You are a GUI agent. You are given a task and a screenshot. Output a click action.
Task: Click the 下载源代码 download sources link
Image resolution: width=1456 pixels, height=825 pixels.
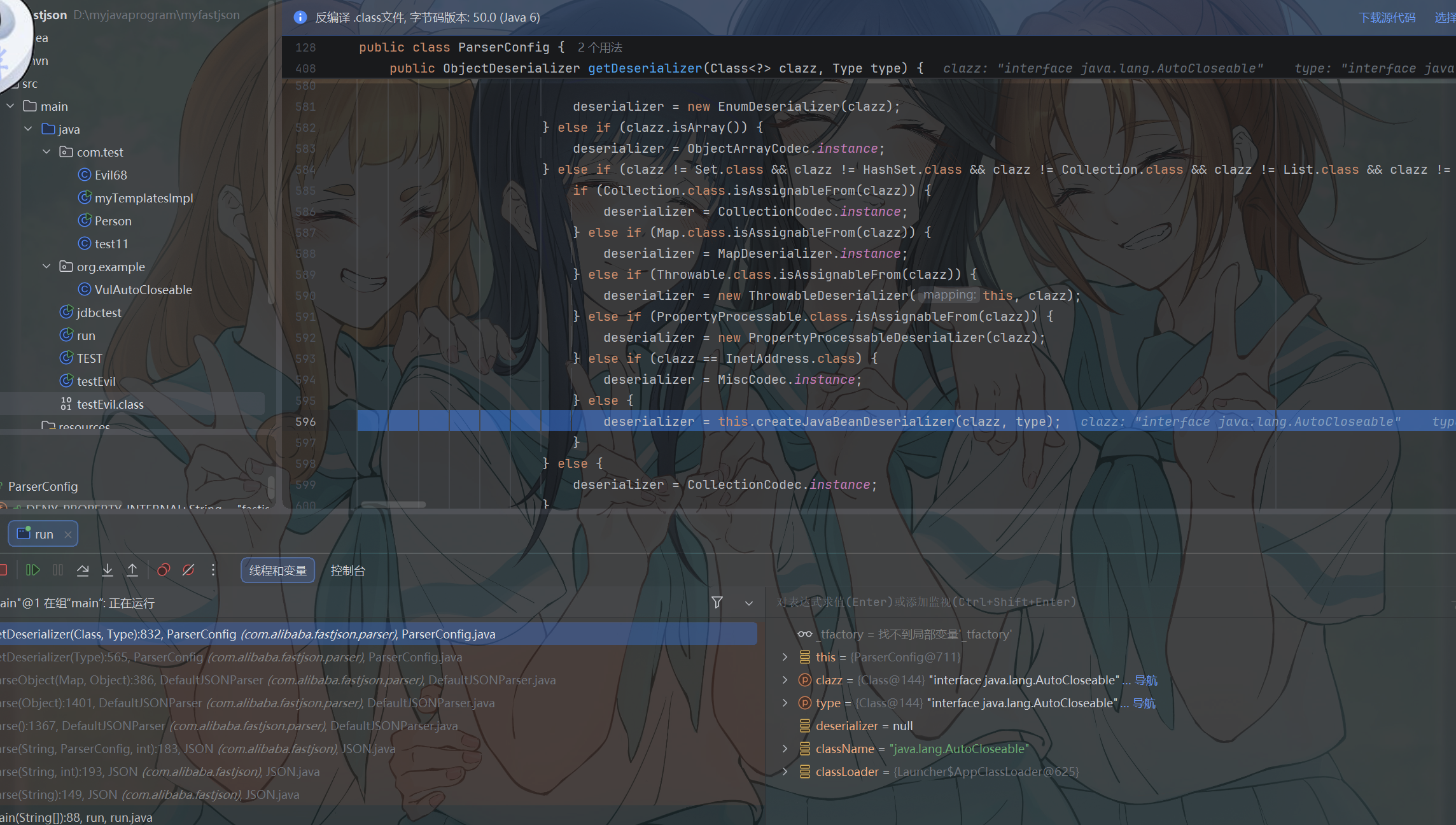[1387, 17]
